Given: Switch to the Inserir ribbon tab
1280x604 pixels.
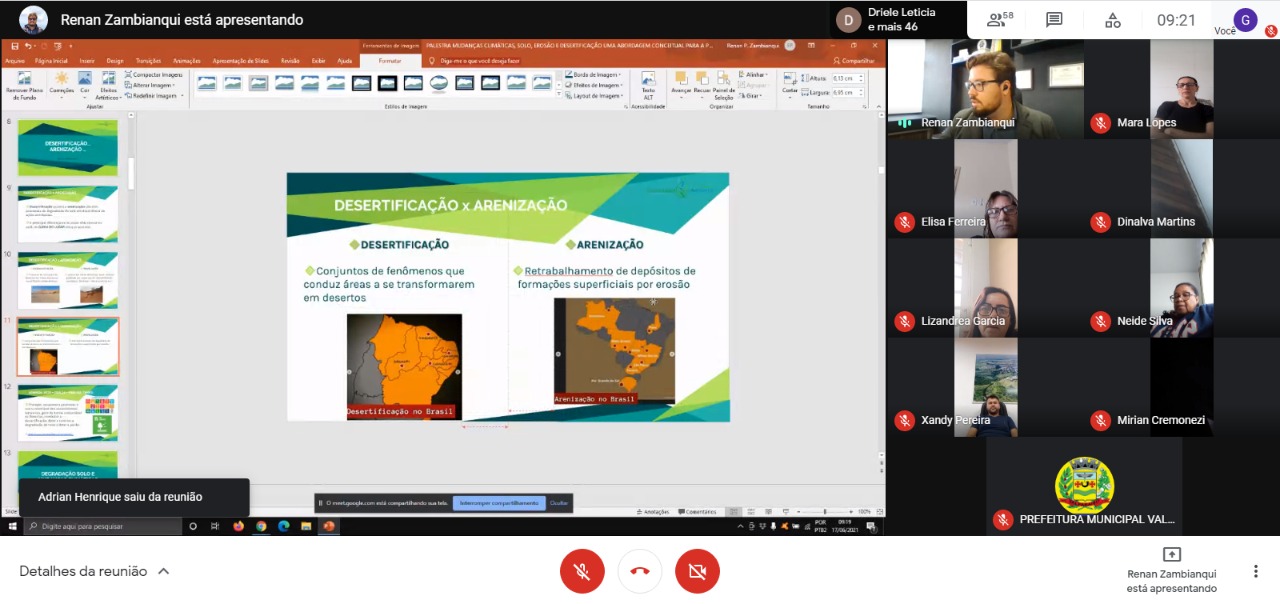Looking at the screenshot, I should click(x=87, y=60).
